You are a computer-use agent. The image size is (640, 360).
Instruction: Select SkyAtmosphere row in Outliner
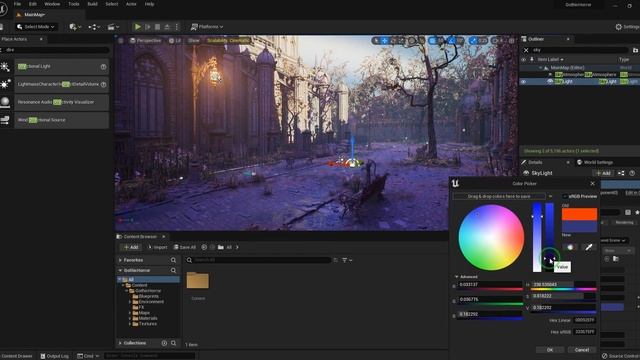pos(580,75)
